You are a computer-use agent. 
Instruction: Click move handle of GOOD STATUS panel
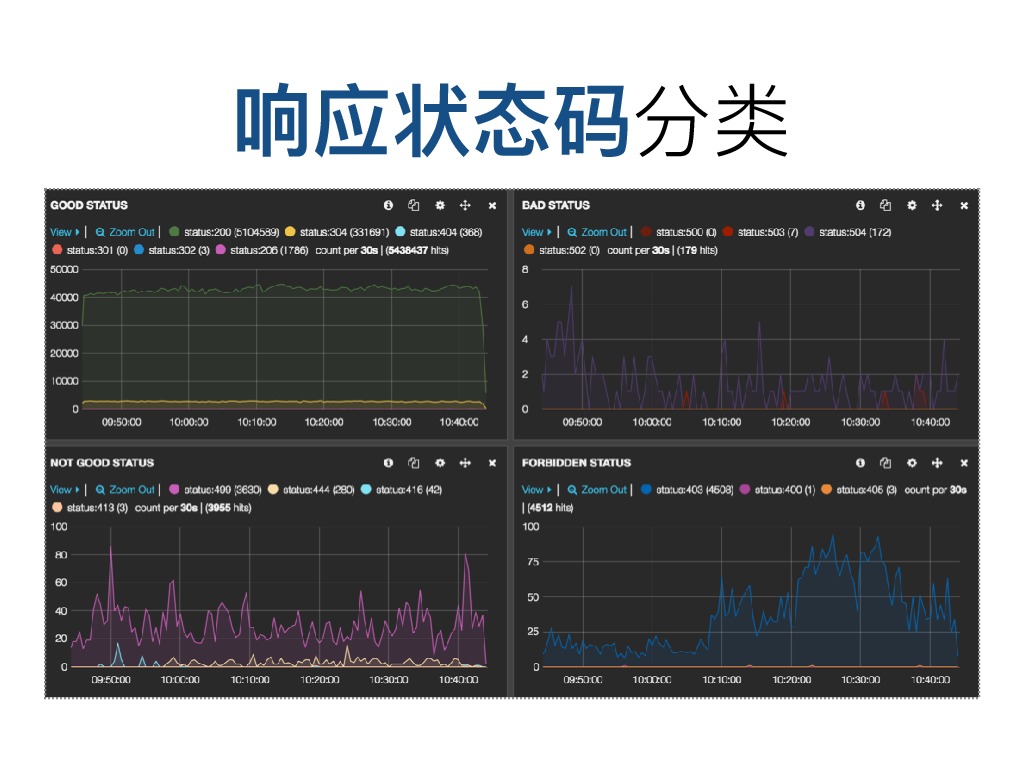pyautogui.click(x=465, y=205)
